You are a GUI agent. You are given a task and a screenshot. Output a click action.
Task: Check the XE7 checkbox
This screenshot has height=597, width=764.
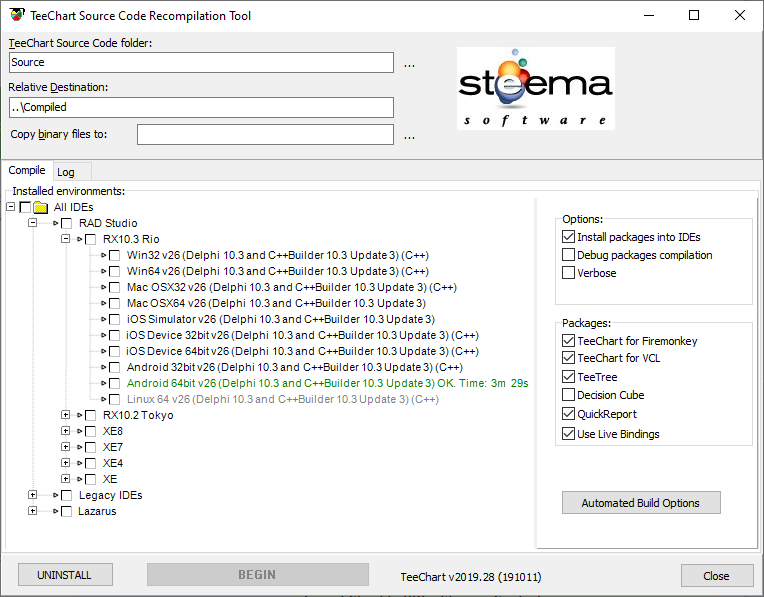(x=91, y=447)
